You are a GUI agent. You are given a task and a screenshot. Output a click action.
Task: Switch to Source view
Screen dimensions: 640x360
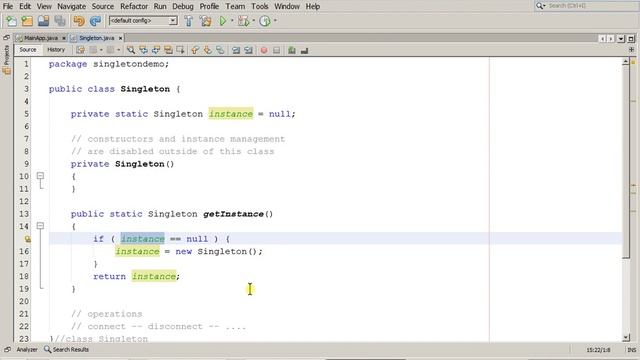[28, 50]
